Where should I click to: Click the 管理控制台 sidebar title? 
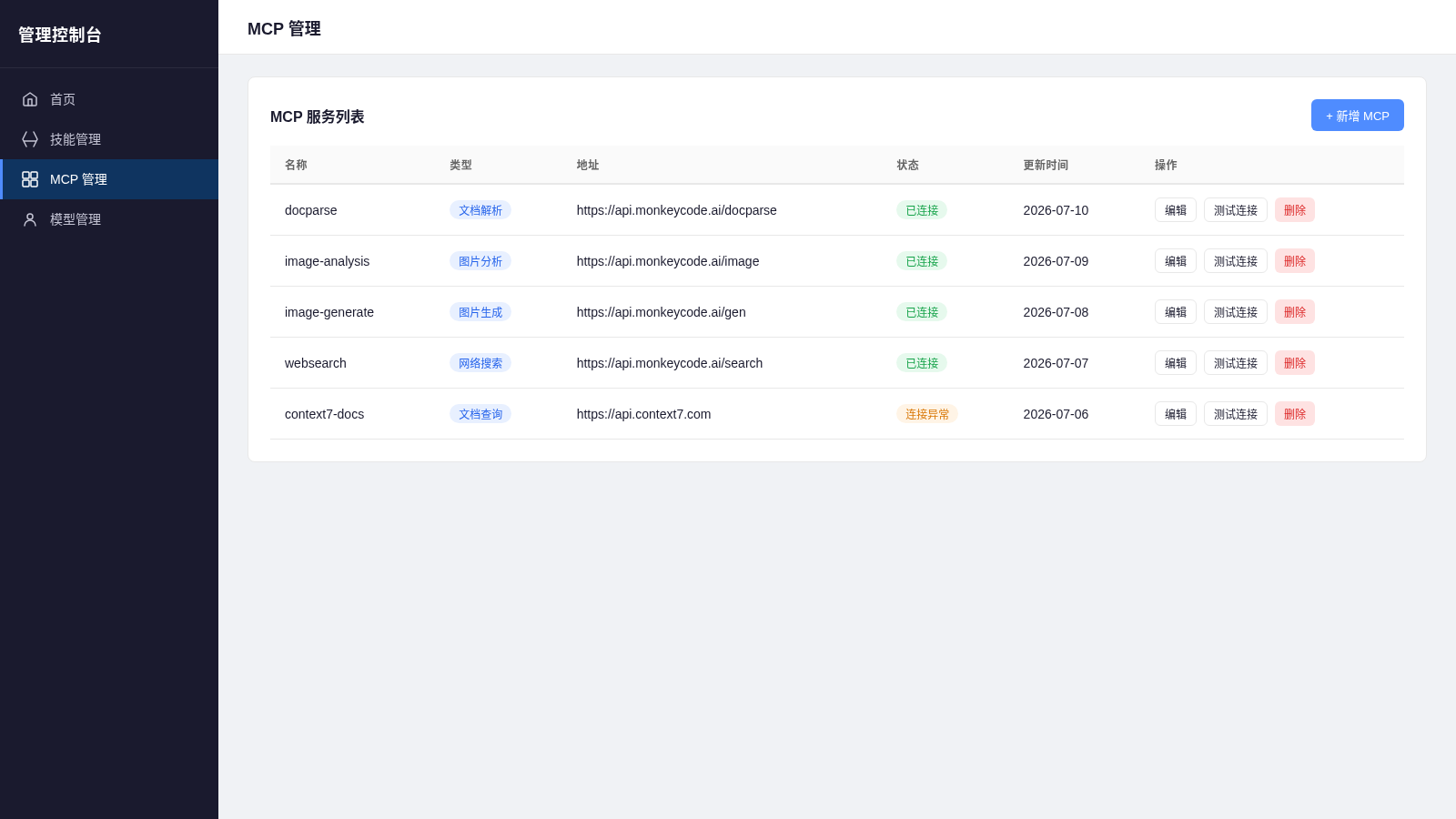click(60, 35)
